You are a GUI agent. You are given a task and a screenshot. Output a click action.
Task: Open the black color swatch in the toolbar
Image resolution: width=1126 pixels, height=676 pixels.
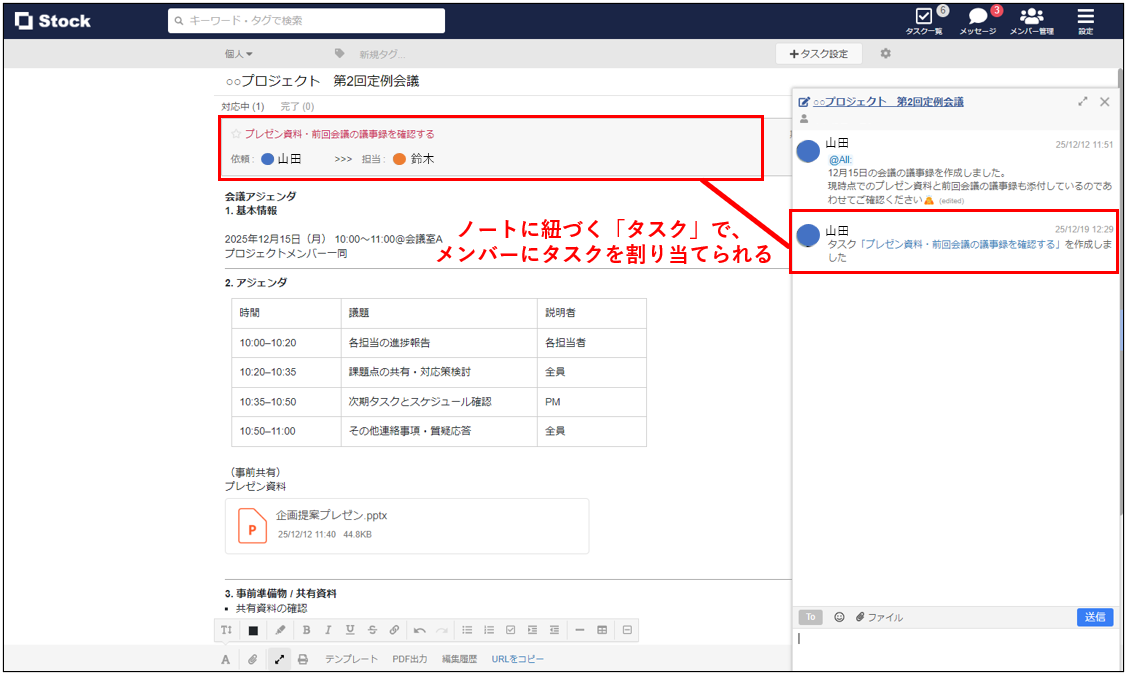tap(251, 630)
